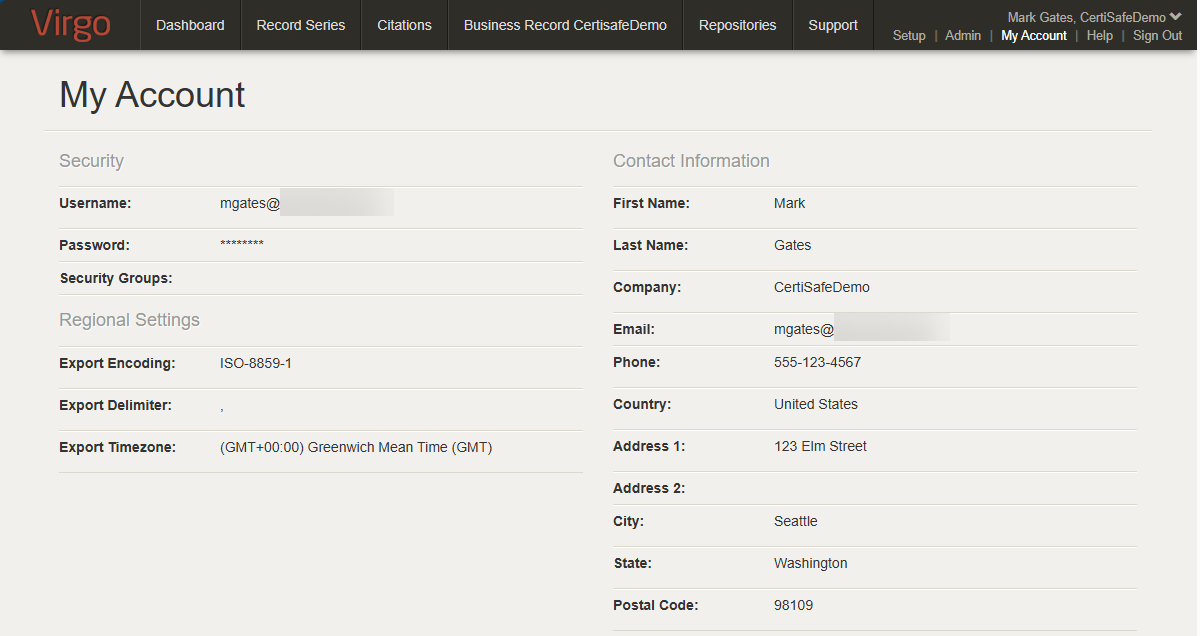Click Sign Out
Viewport: 1200px width, 636px height.
pos(1157,36)
